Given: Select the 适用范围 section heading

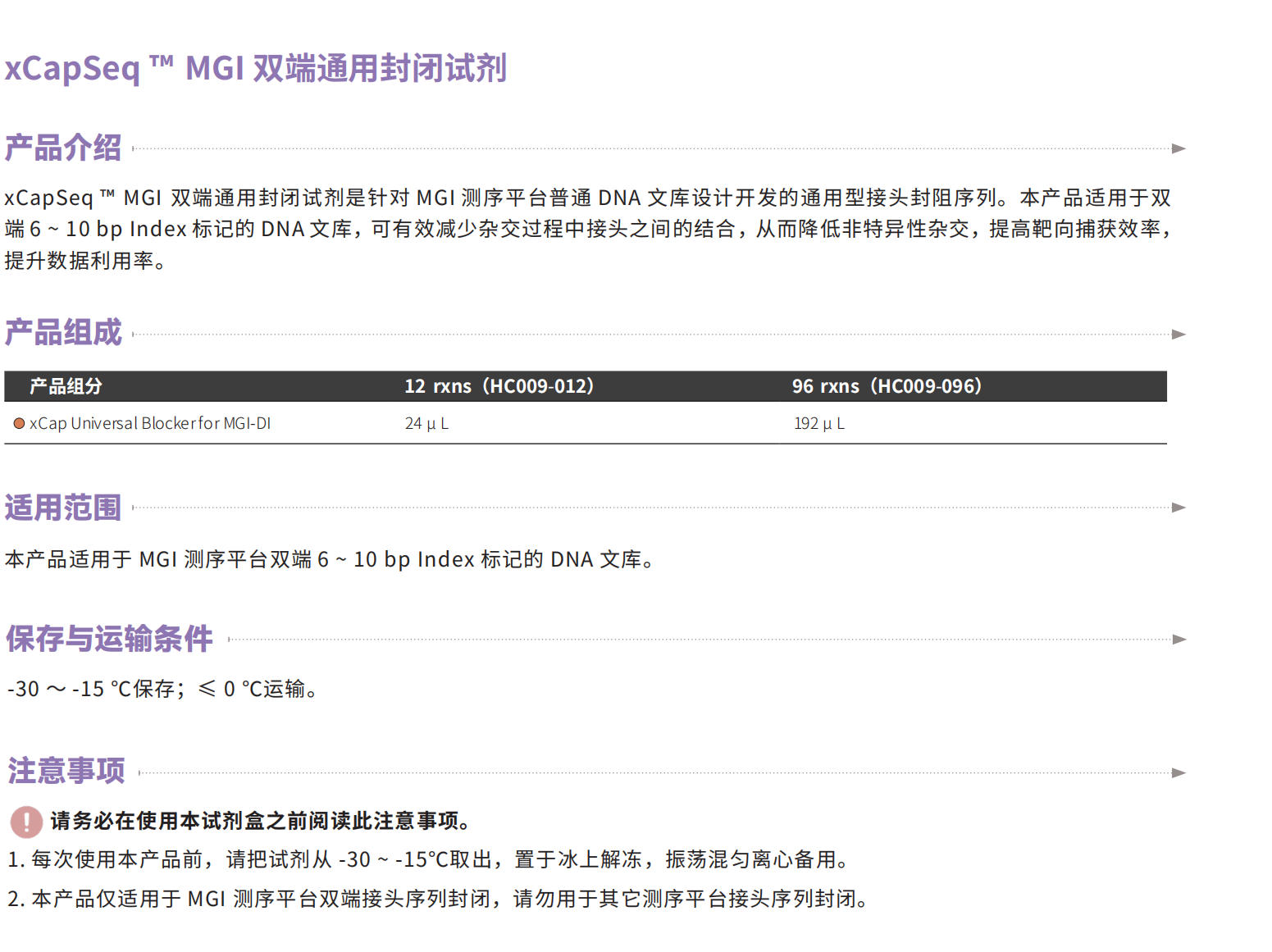Looking at the screenshot, I should tap(63, 508).
